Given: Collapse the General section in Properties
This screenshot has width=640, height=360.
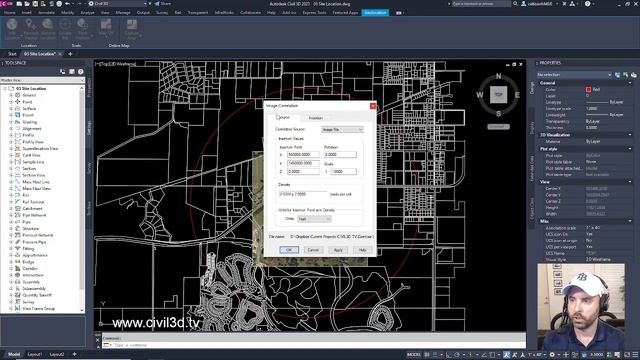Looking at the screenshot, I should (630, 83).
